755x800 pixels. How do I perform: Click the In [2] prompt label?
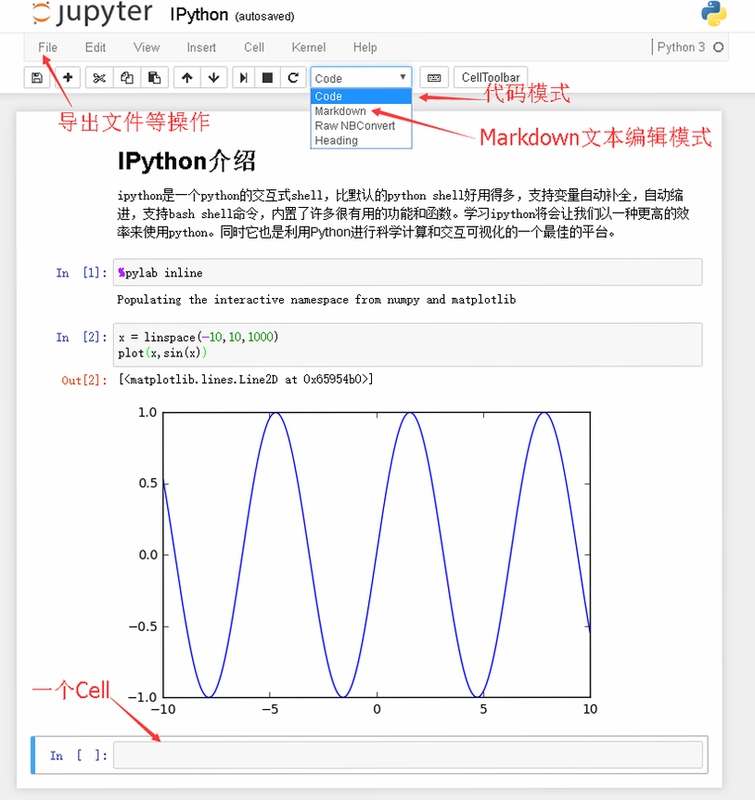tap(82, 337)
